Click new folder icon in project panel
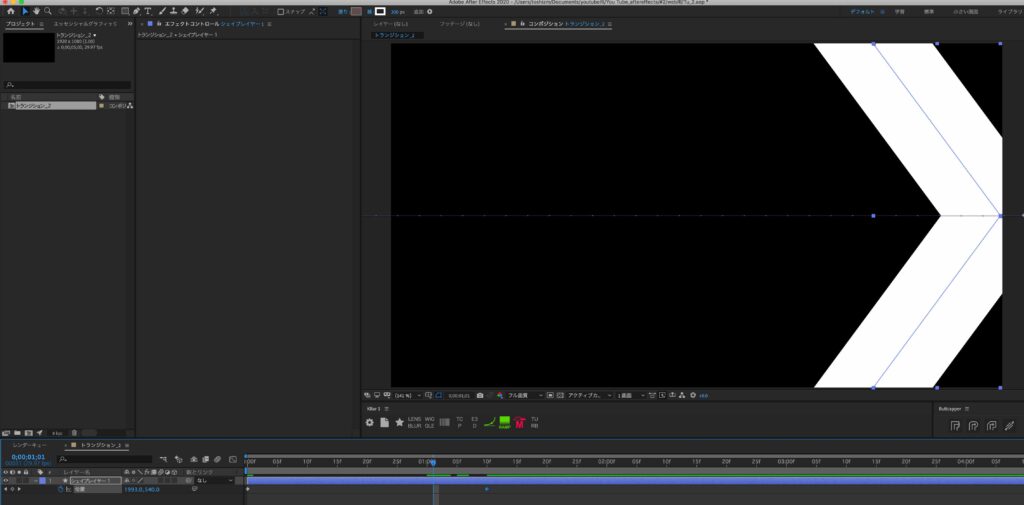 click(x=18, y=432)
